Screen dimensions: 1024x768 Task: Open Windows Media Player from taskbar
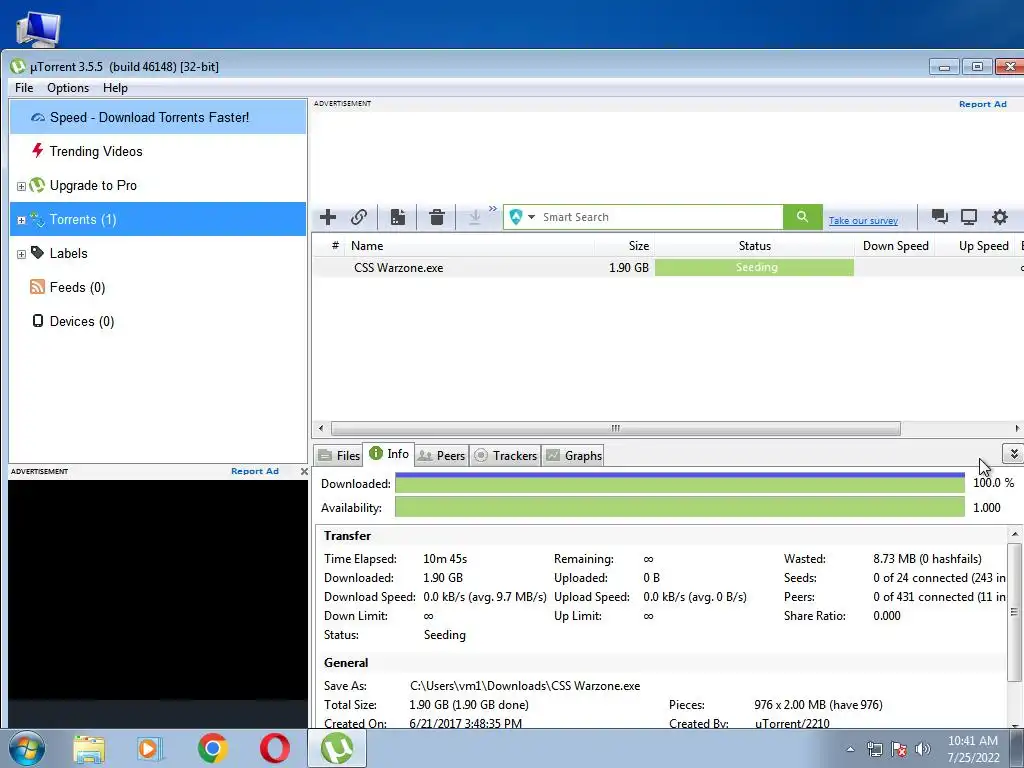(150, 749)
